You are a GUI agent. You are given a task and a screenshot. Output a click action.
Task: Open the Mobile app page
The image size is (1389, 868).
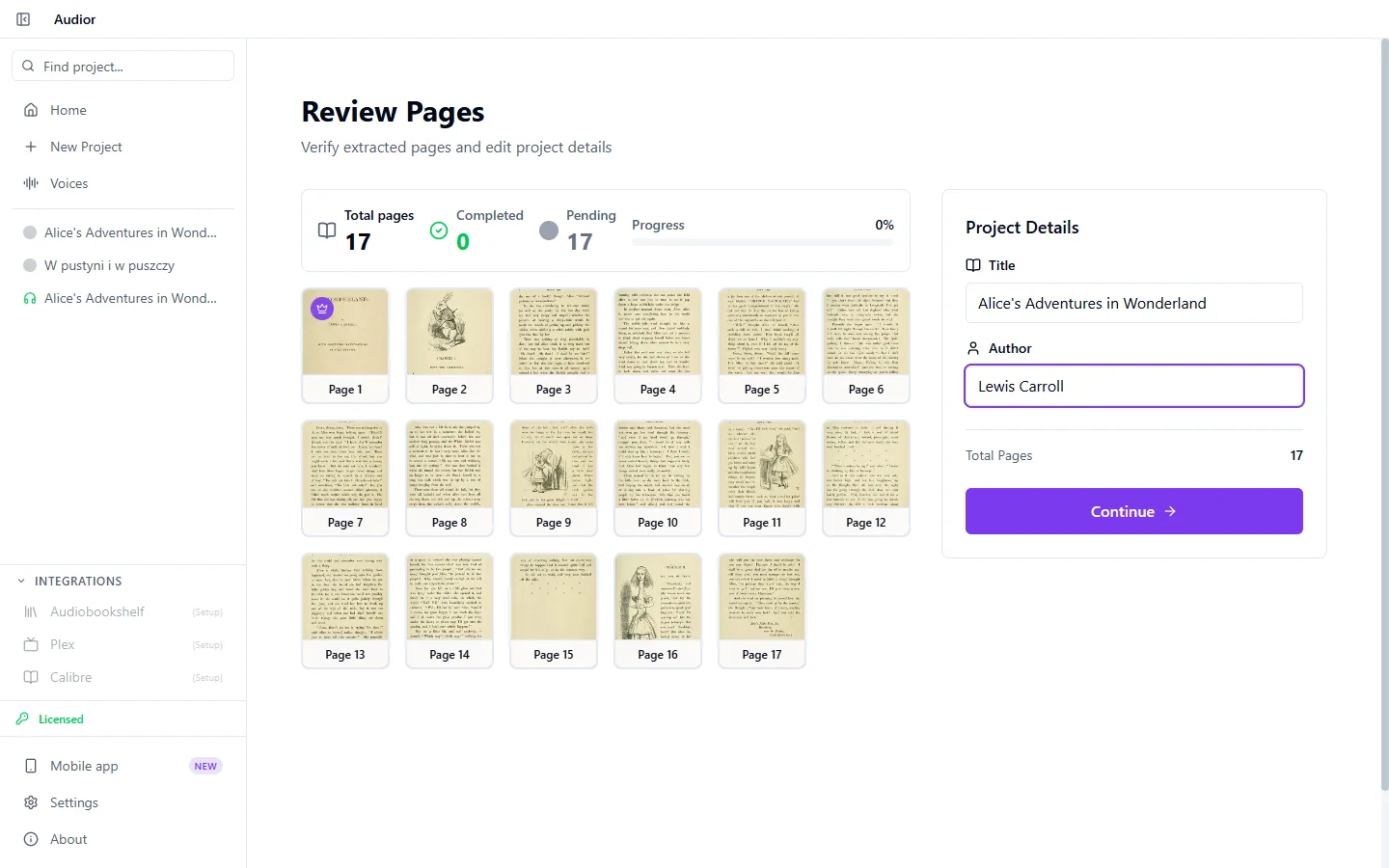tap(123, 766)
